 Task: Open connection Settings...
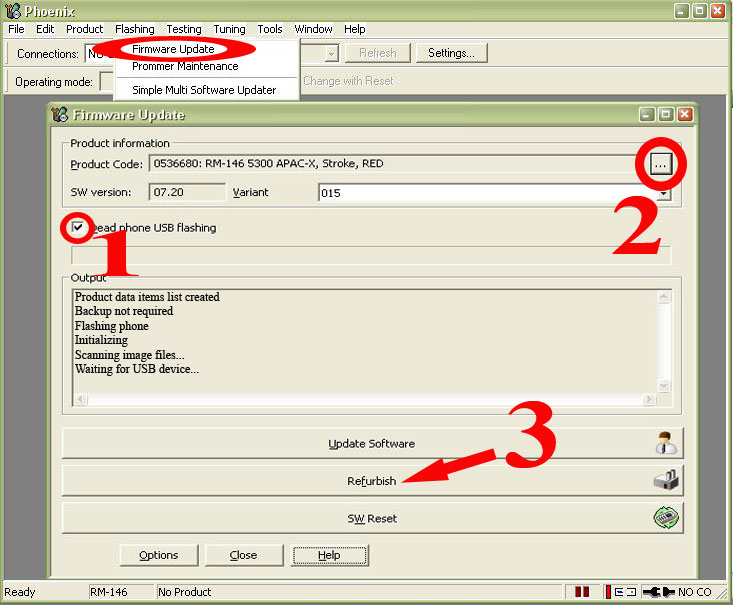click(x=451, y=53)
